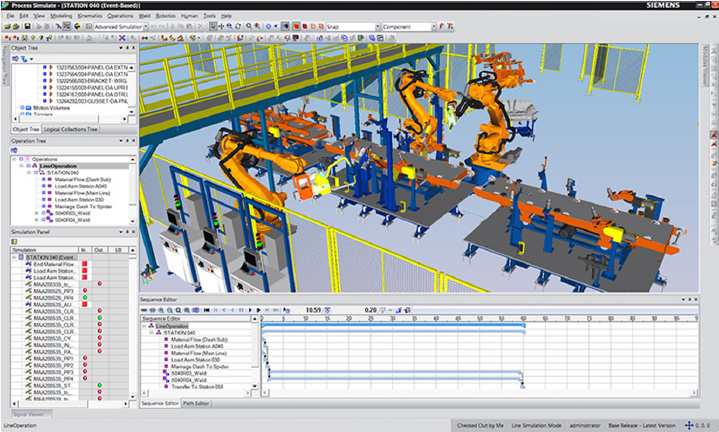Switch to Logical Collections Tree tab

point(70,129)
